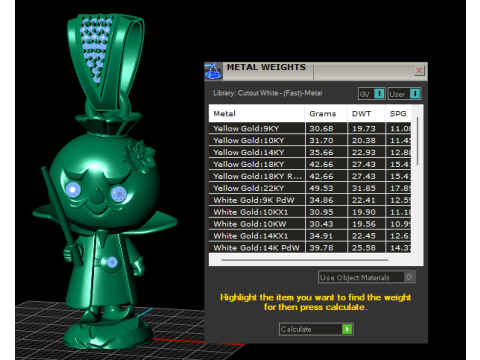The image size is (480, 360).
Task: Click the 30.43 grams cell
Action: pyautogui.click(x=326, y=224)
